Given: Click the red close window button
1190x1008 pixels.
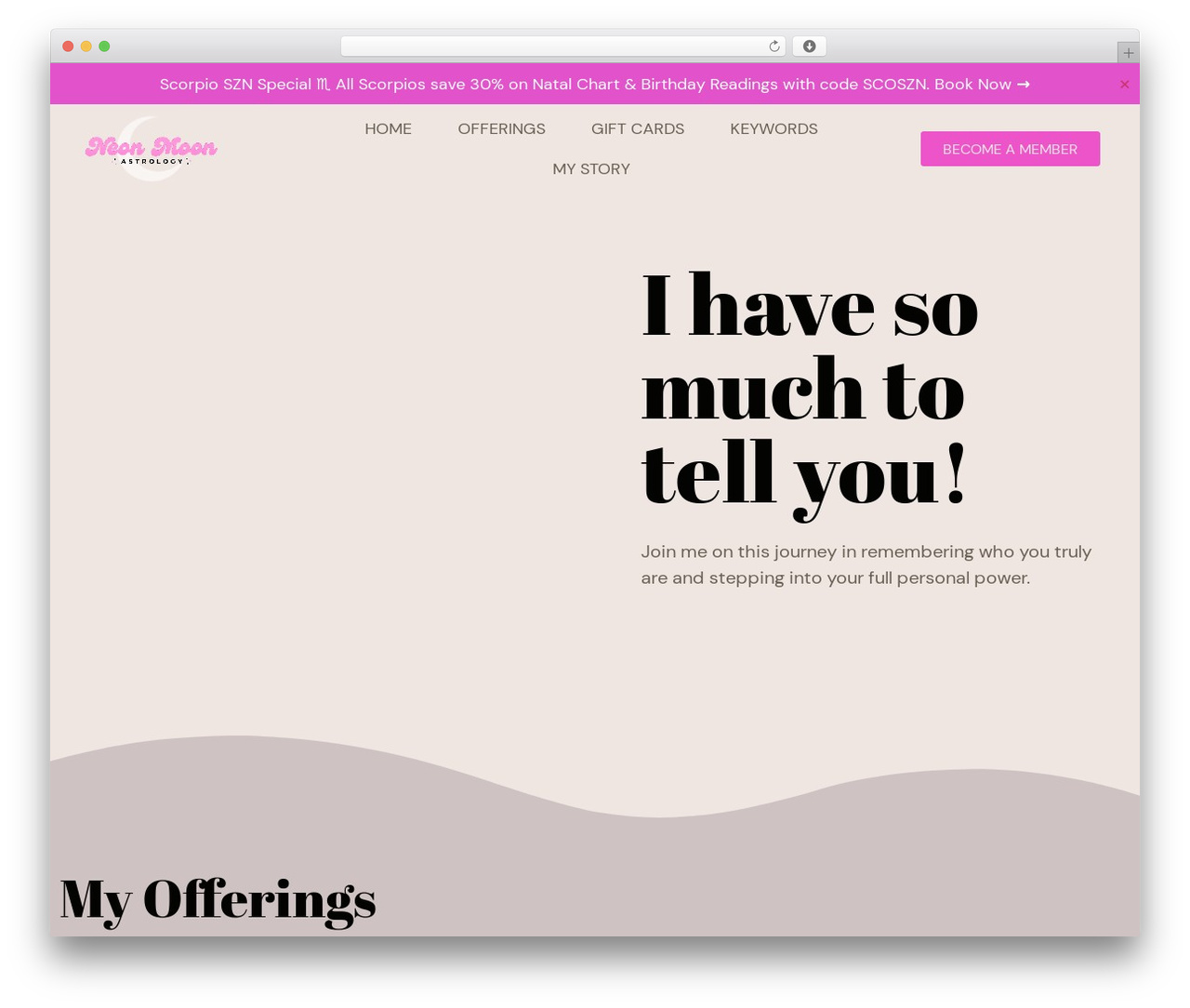Looking at the screenshot, I should [x=68, y=46].
